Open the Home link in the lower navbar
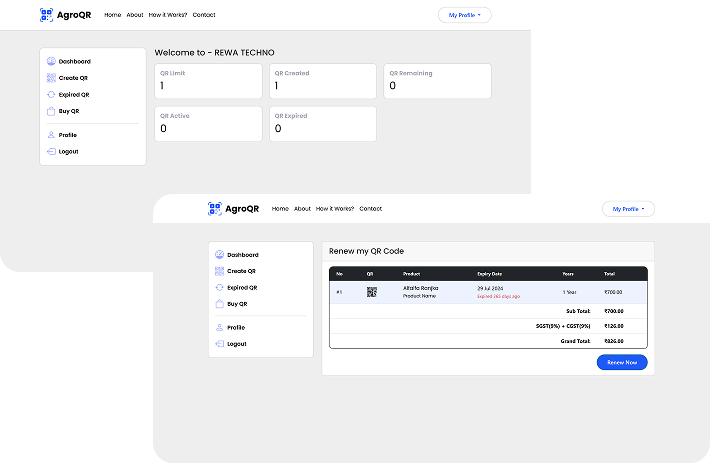Image resolution: width=710 pixels, height=463 pixels. click(280, 209)
